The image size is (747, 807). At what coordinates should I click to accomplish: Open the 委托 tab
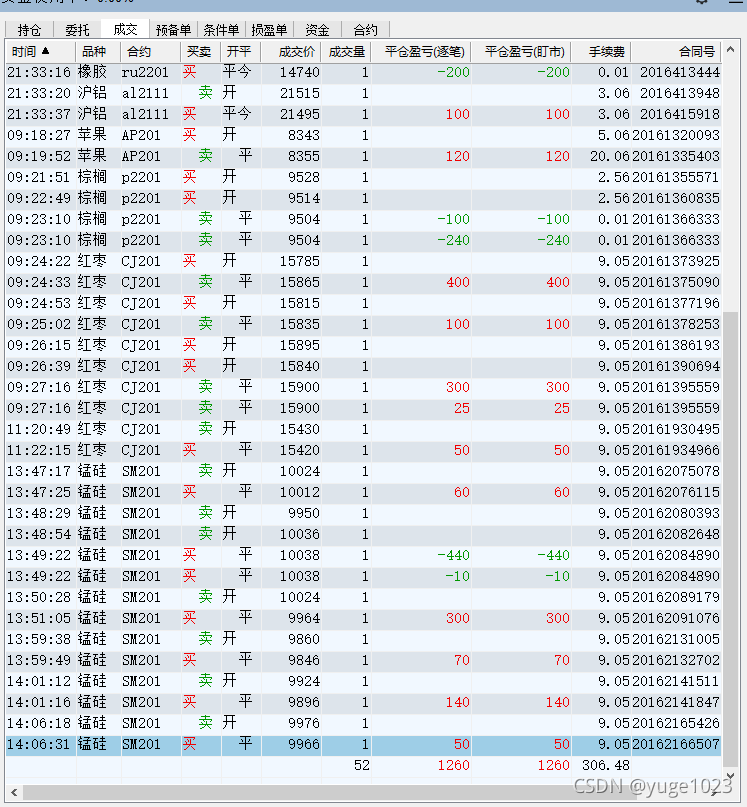[77, 30]
